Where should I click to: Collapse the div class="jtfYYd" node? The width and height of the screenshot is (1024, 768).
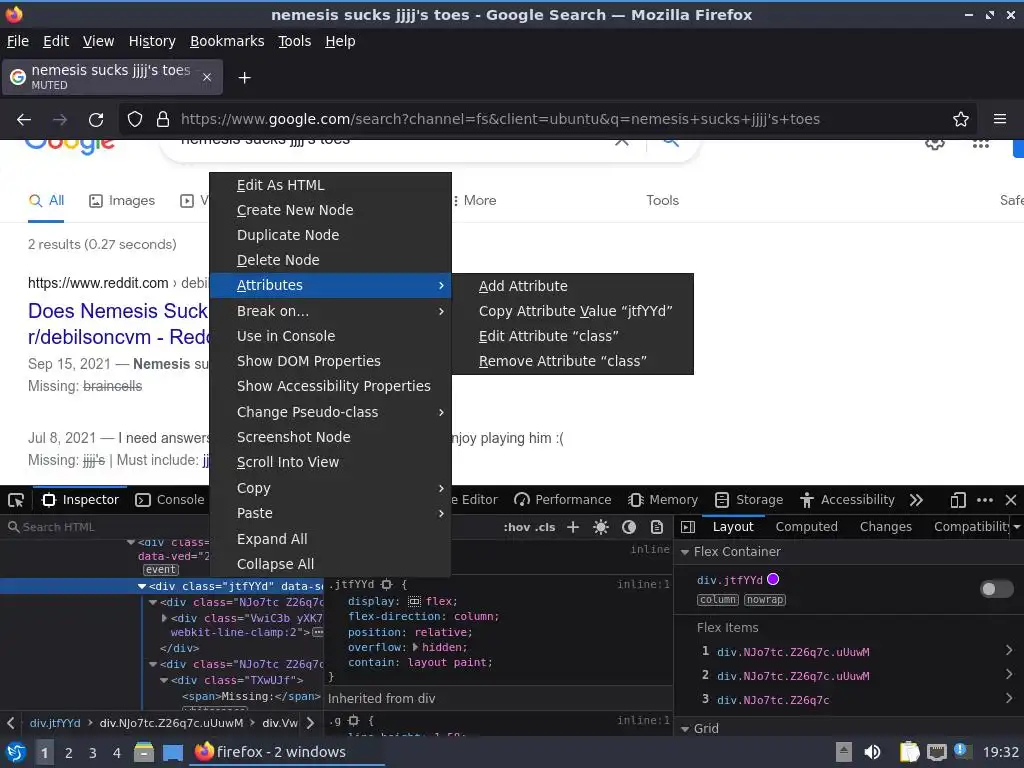142,586
